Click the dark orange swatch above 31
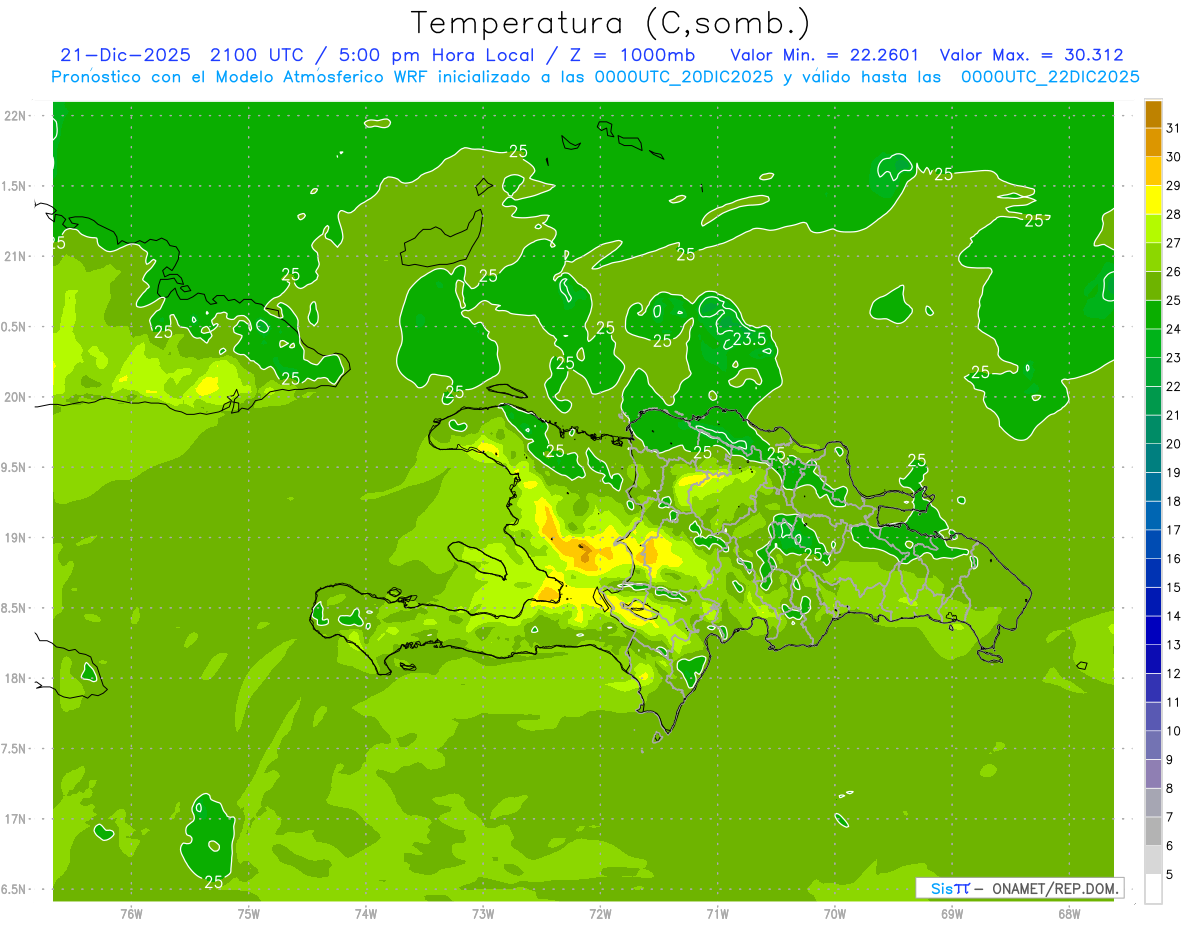The image size is (1200, 927). 1153,114
